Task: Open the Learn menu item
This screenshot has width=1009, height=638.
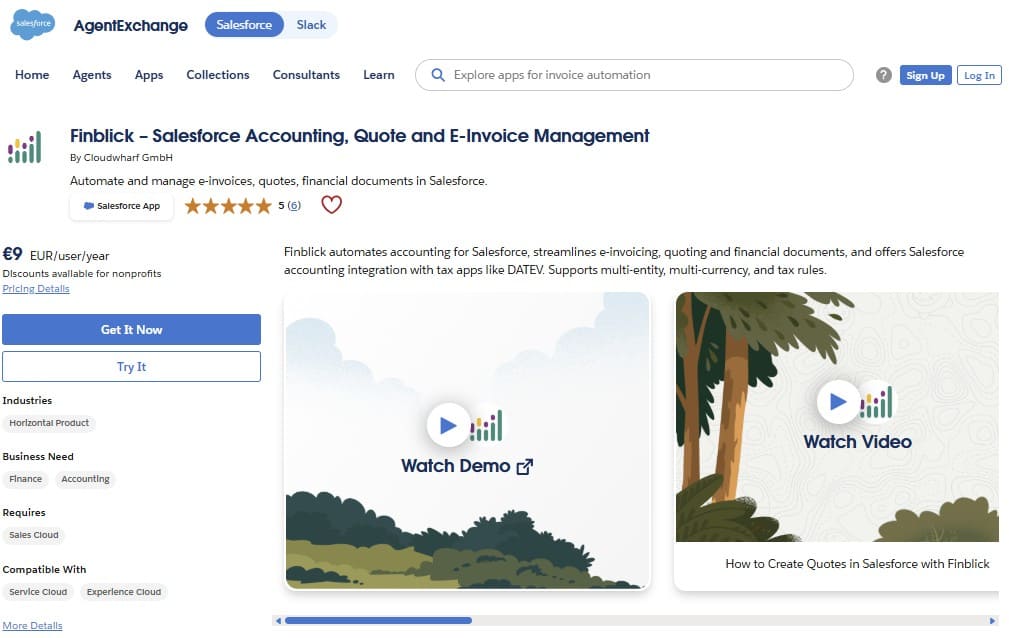Action: point(378,75)
